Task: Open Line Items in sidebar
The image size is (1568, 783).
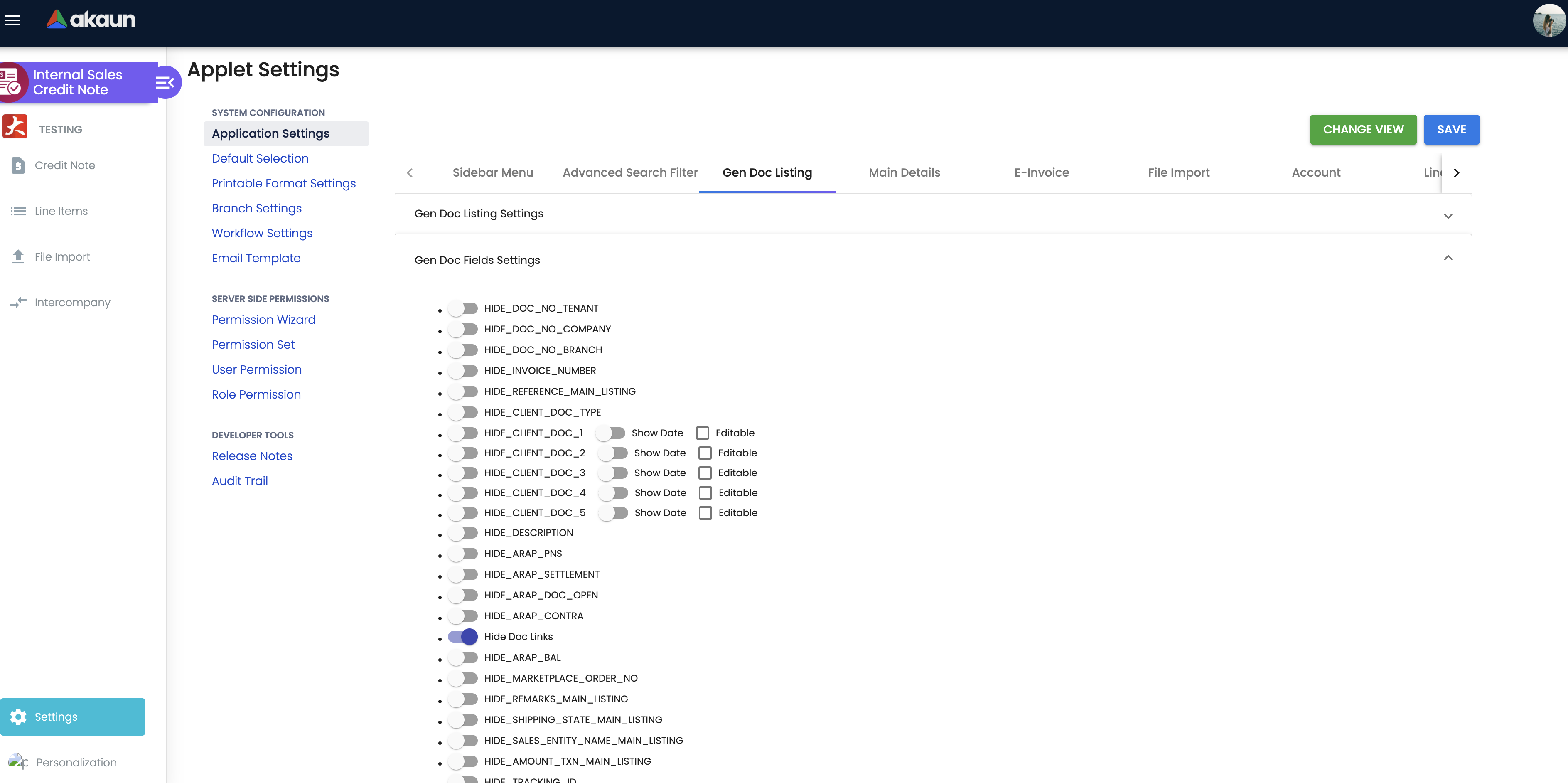Action: (x=61, y=211)
